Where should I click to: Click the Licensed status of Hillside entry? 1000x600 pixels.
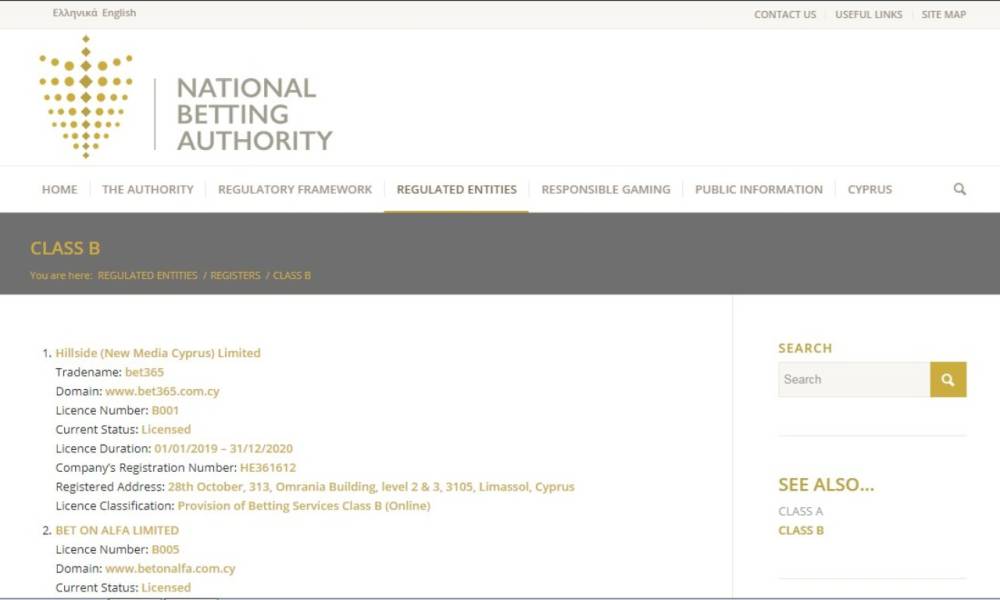(x=166, y=429)
